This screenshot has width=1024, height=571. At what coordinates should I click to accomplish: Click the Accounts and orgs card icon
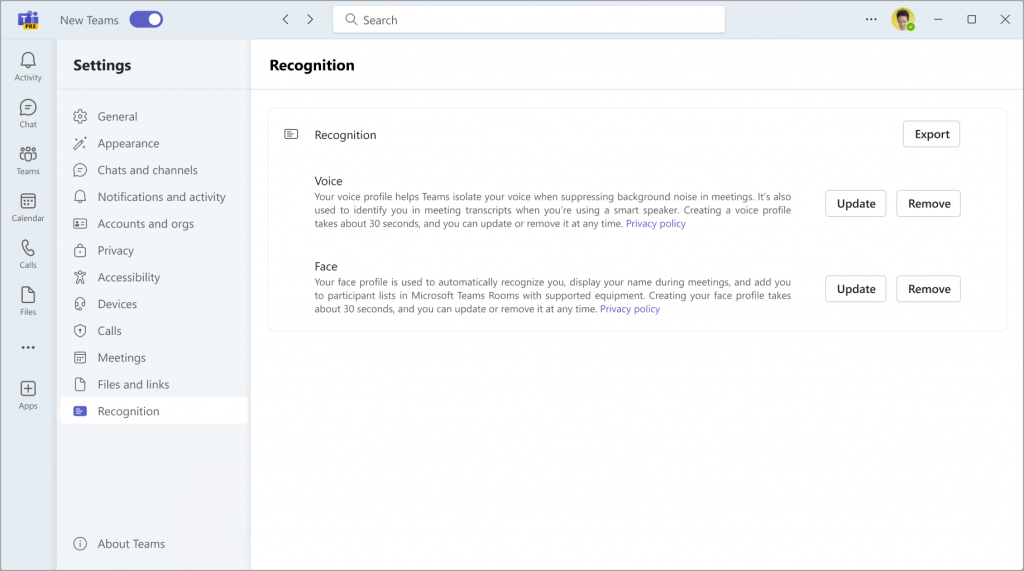[80, 223]
